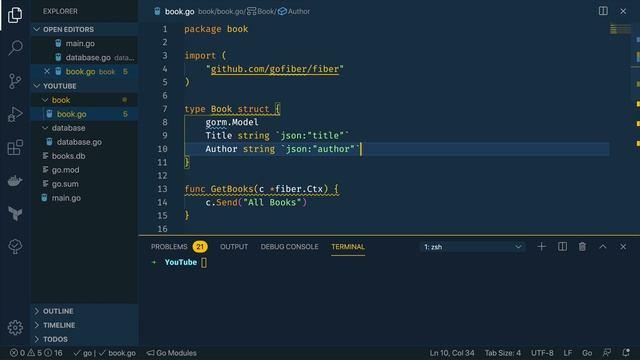The image size is (640, 360).
Task: Close book.go in Open Editors list
Action: 47,71
